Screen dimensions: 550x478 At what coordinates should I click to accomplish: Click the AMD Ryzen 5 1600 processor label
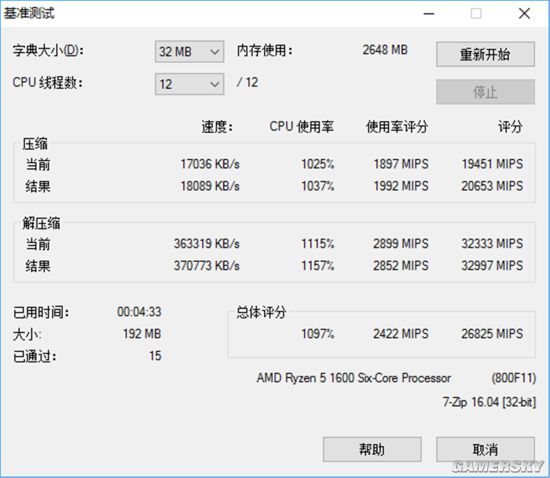click(x=354, y=378)
